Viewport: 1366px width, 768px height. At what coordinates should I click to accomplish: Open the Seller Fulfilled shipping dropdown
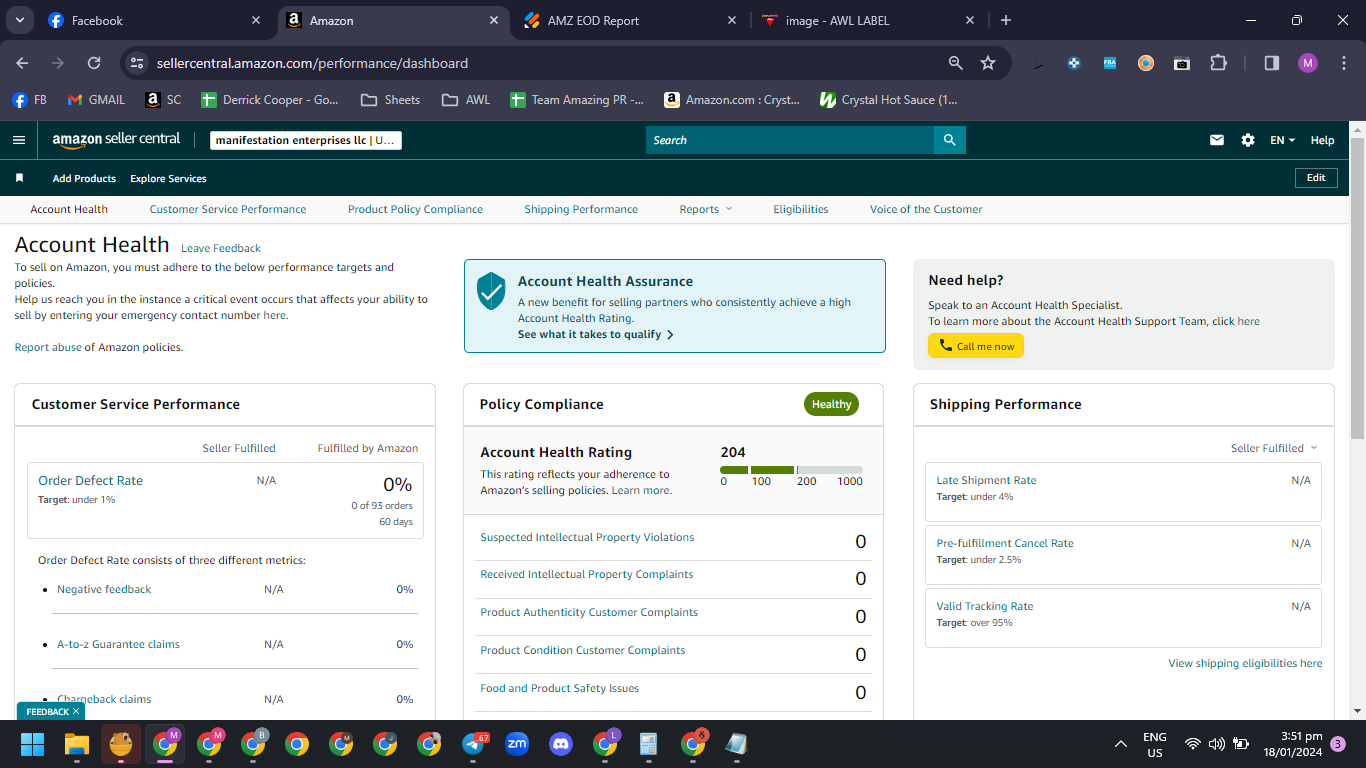click(1274, 448)
